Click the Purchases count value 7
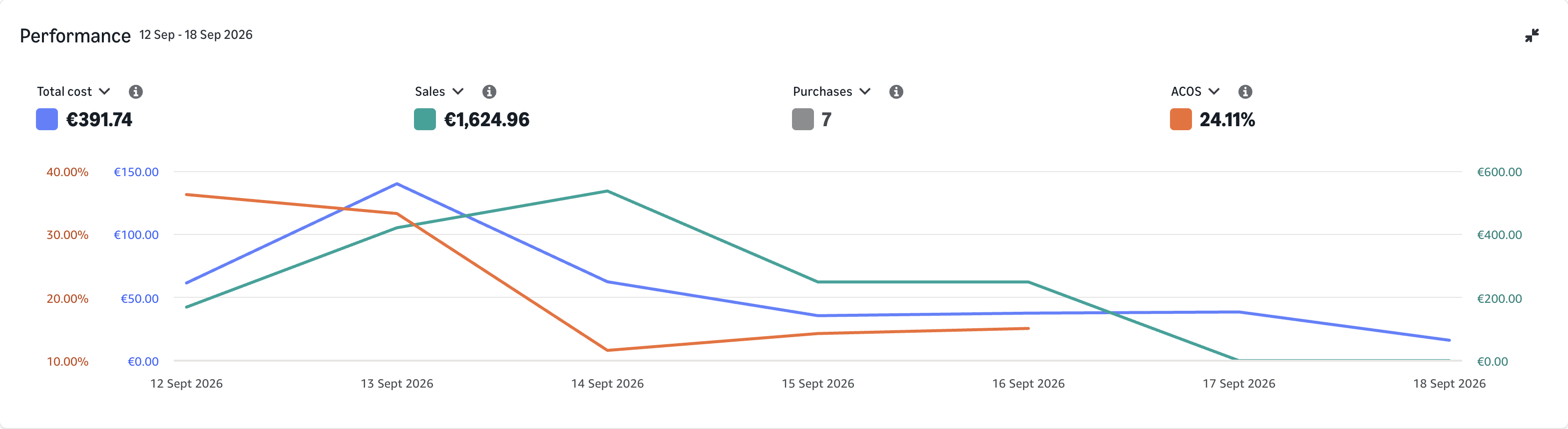This screenshot has height=429, width=1568. 826,120
